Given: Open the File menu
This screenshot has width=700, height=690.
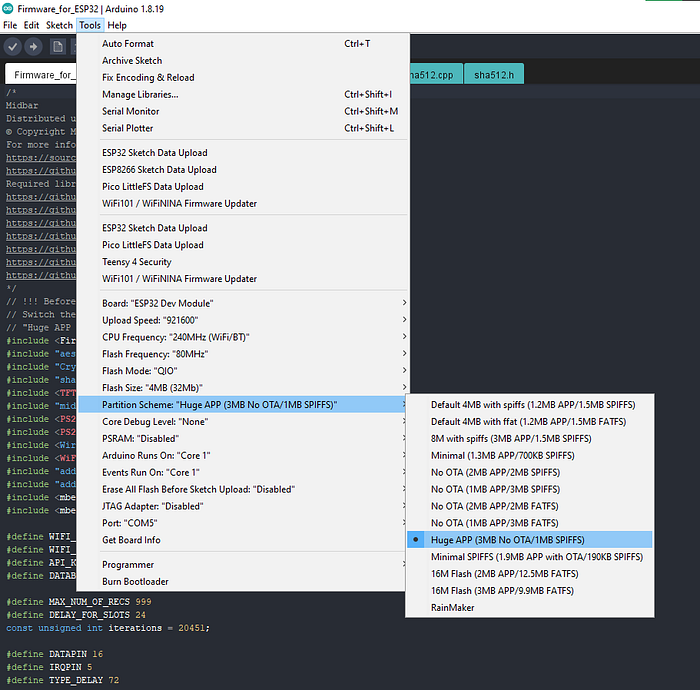Looking at the screenshot, I should click(10, 25).
